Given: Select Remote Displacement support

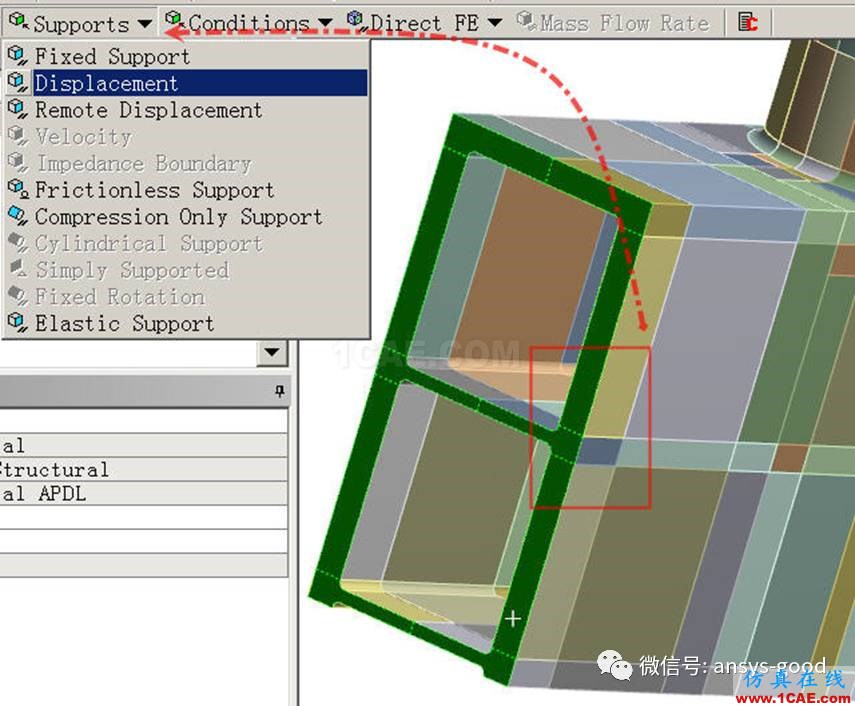Looking at the screenshot, I should [x=186, y=110].
